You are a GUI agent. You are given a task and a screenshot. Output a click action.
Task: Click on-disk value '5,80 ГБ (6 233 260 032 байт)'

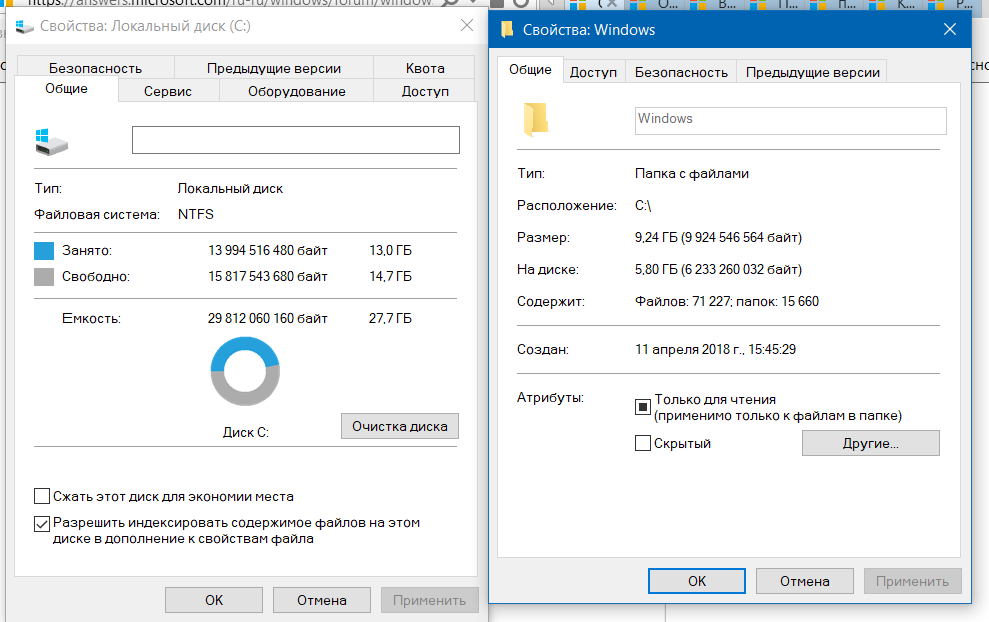(x=718, y=270)
